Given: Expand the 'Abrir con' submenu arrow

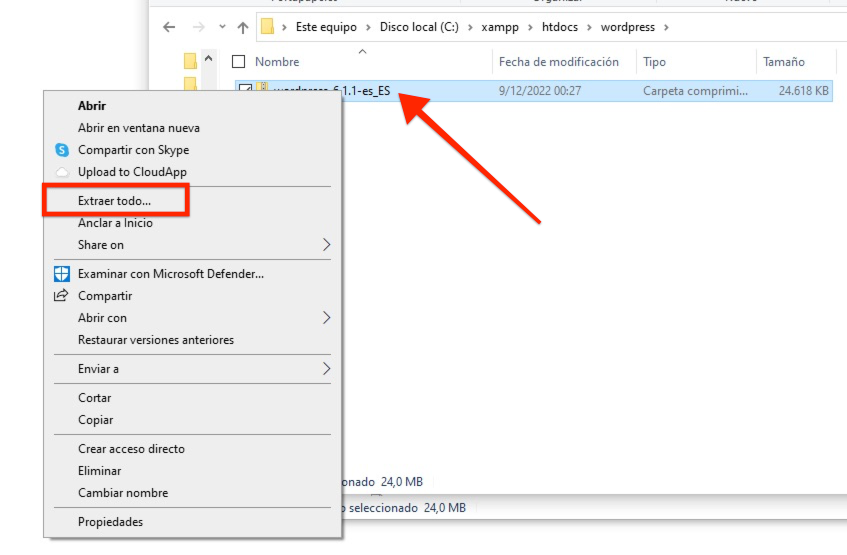Looking at the screenshot, I should (326, 318).
